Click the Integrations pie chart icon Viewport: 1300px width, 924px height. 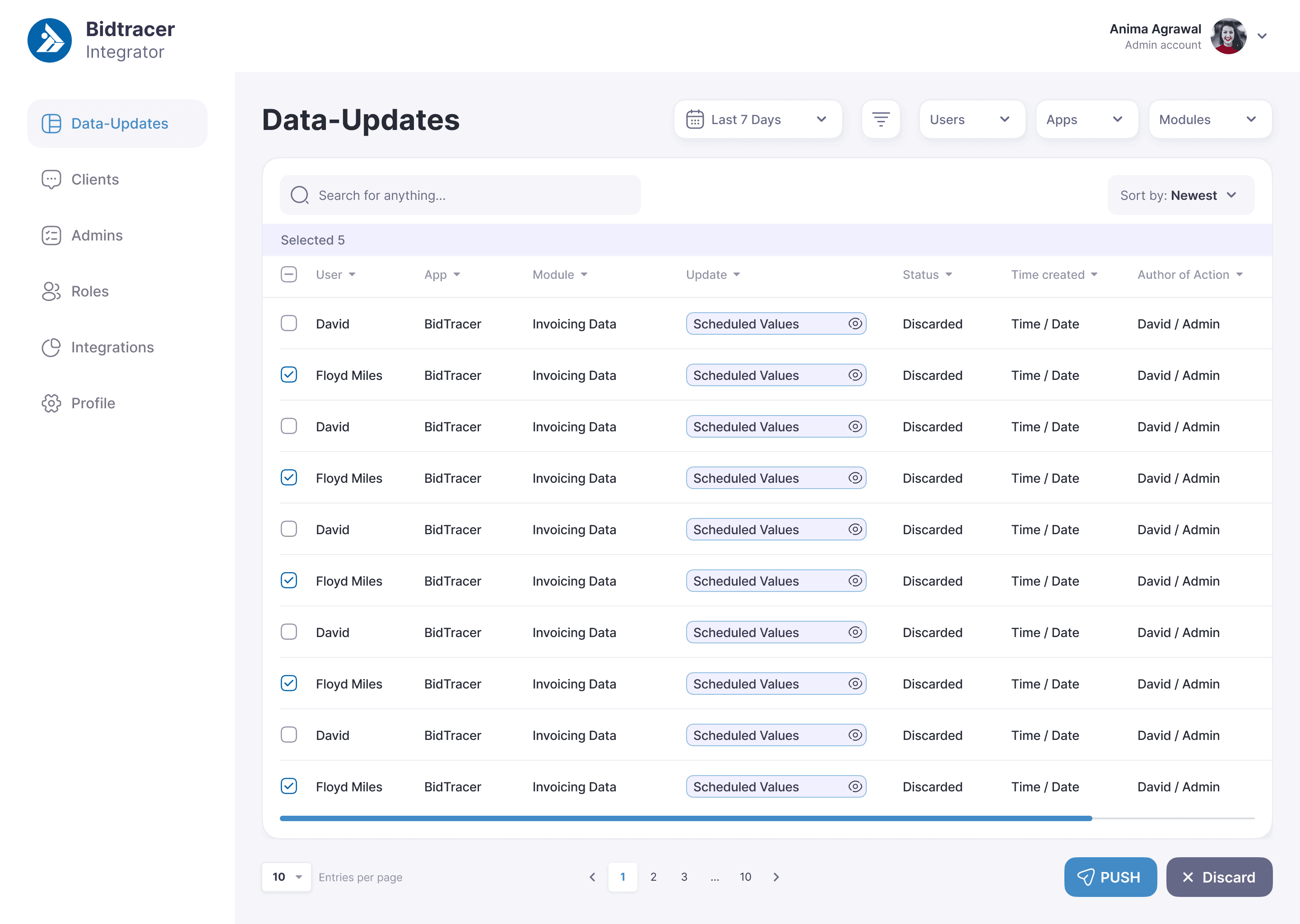click(x=51, y=347)
